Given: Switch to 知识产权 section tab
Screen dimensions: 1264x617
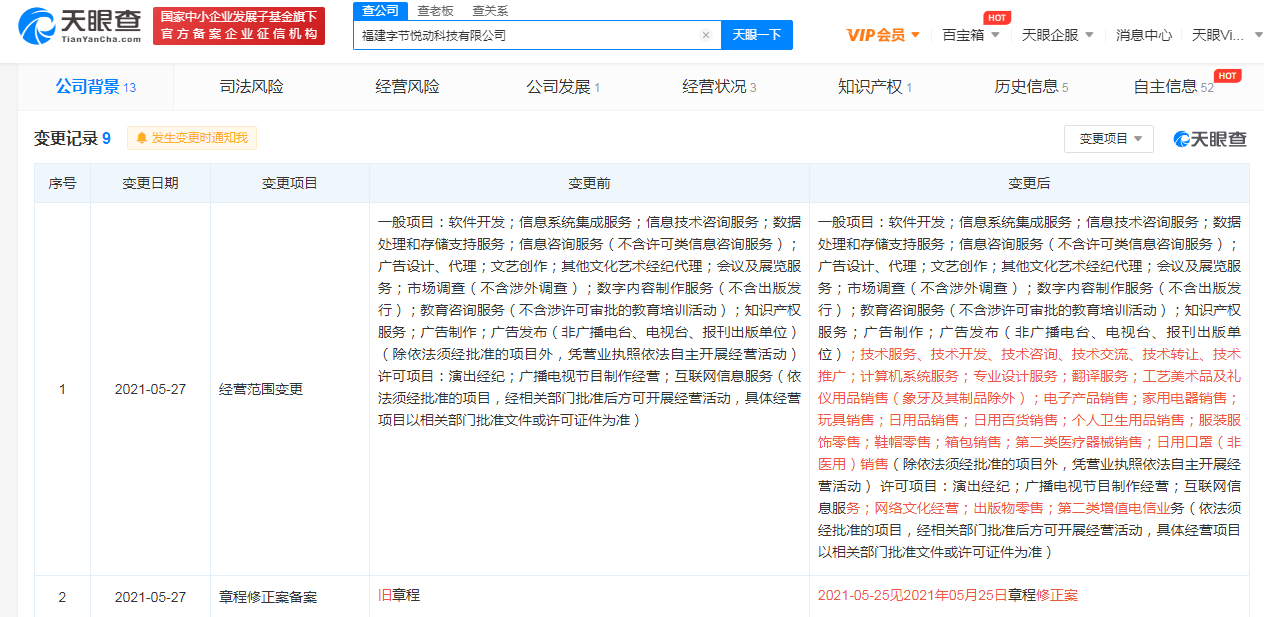Looking at the screenshot, I should click(x=875, y=87).
